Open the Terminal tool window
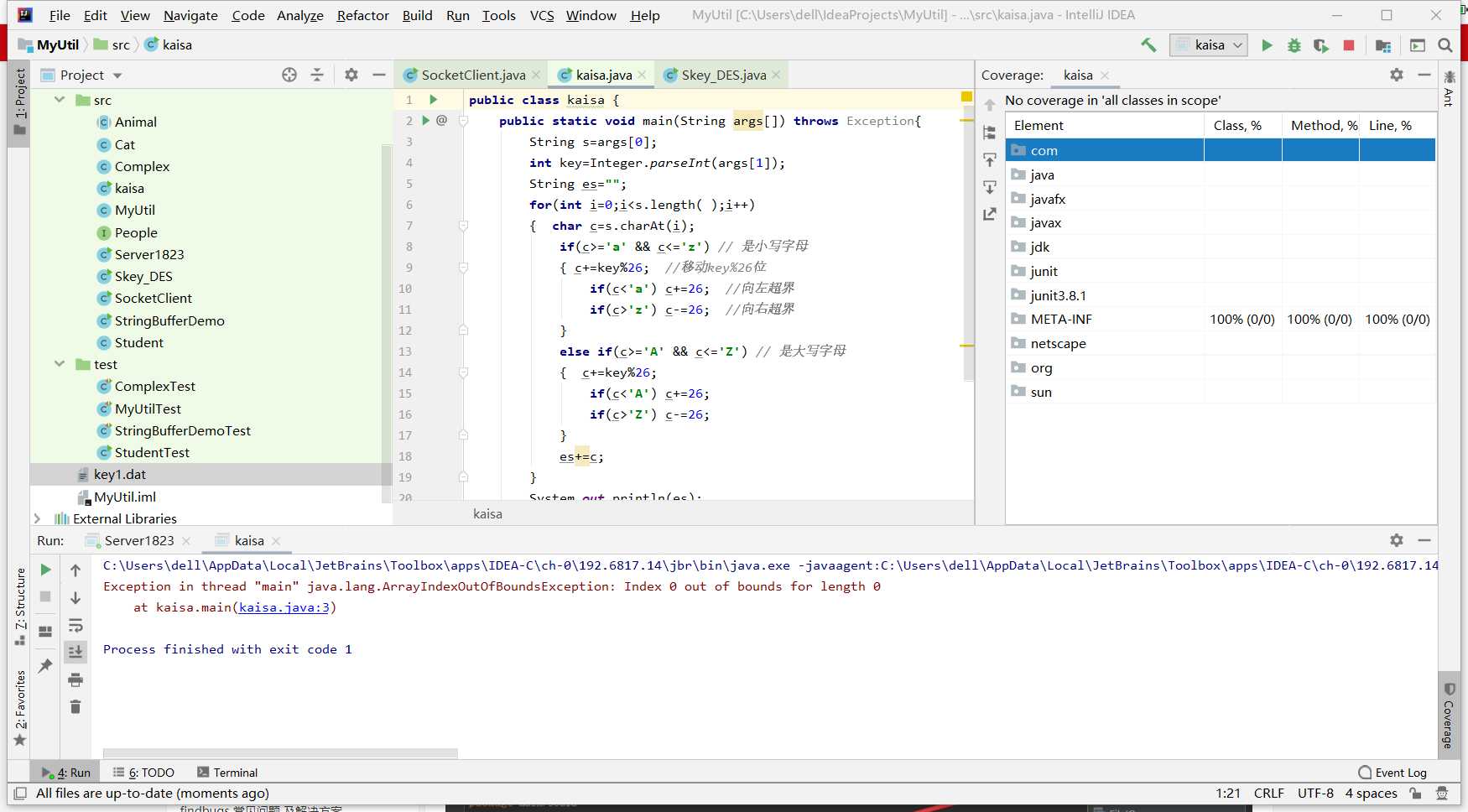 tap(227, 773)
